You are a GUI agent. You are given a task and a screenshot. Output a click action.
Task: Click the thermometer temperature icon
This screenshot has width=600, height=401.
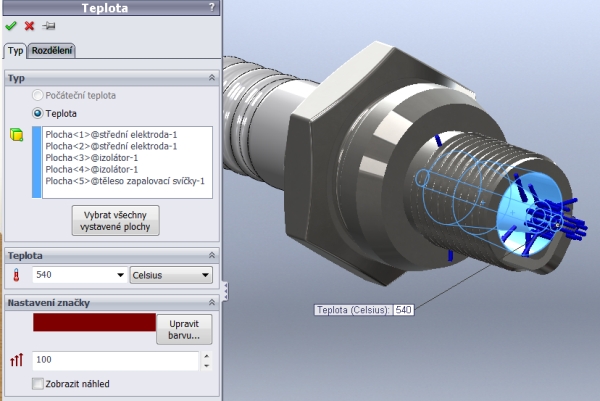[16, 275]
